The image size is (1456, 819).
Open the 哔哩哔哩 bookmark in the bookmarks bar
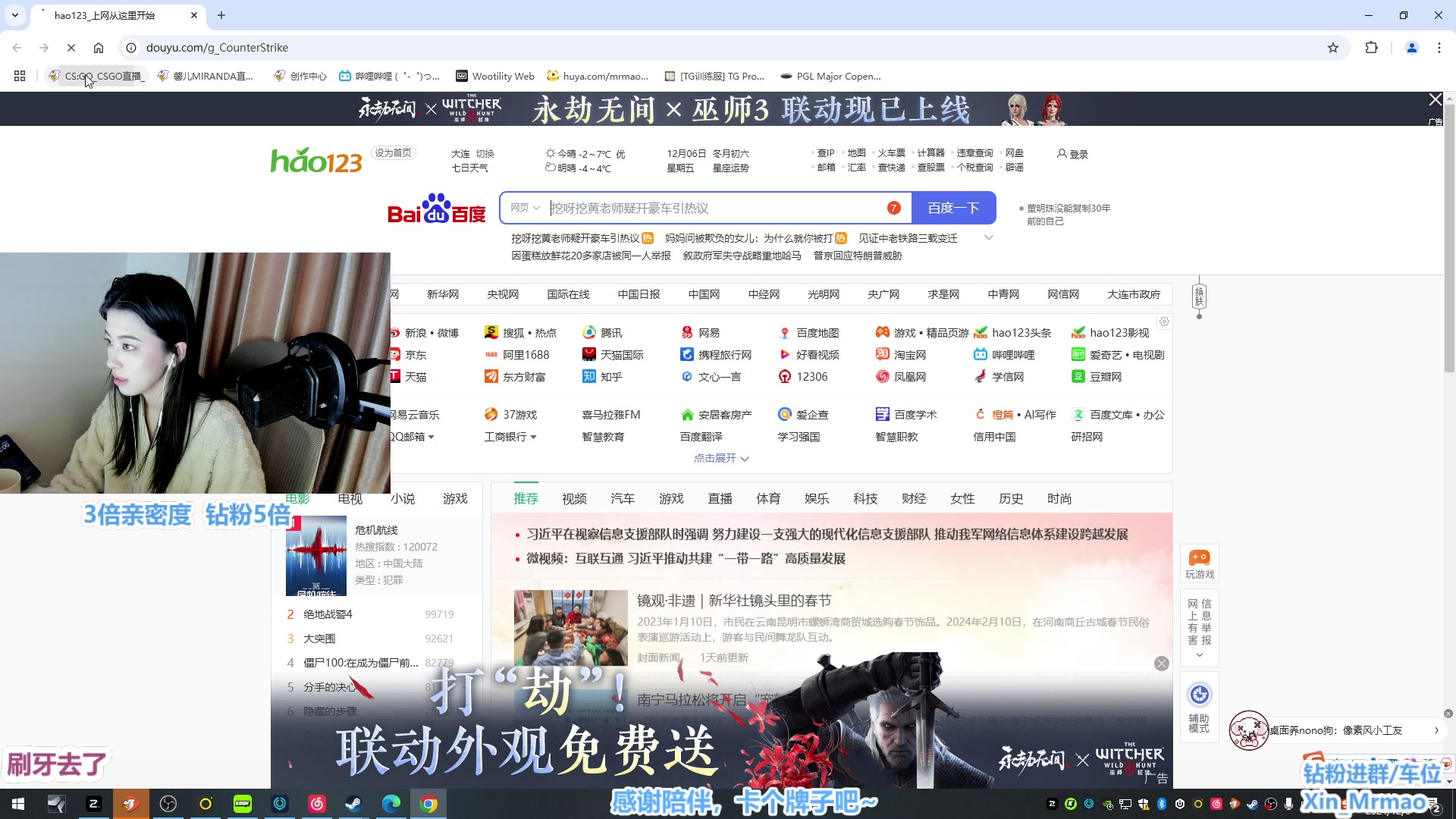pos(389,76)
